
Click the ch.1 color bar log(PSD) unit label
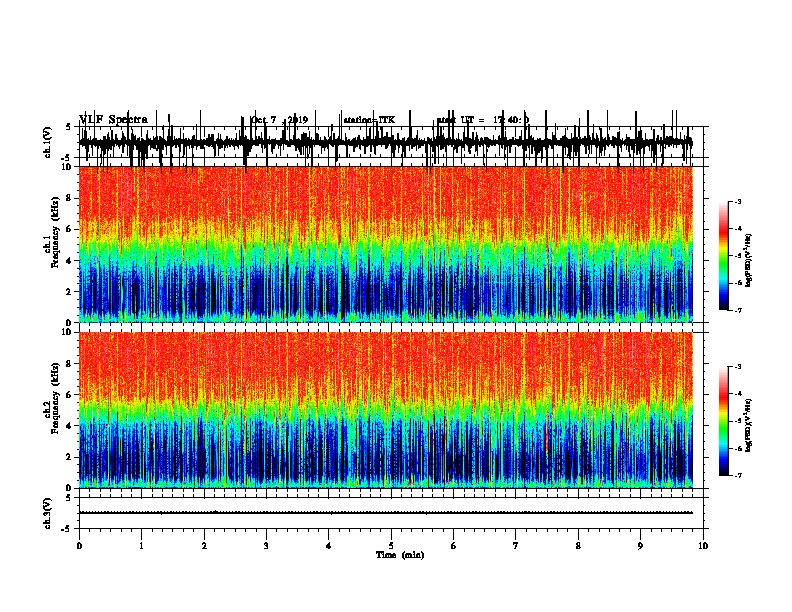tap(748, 260)
